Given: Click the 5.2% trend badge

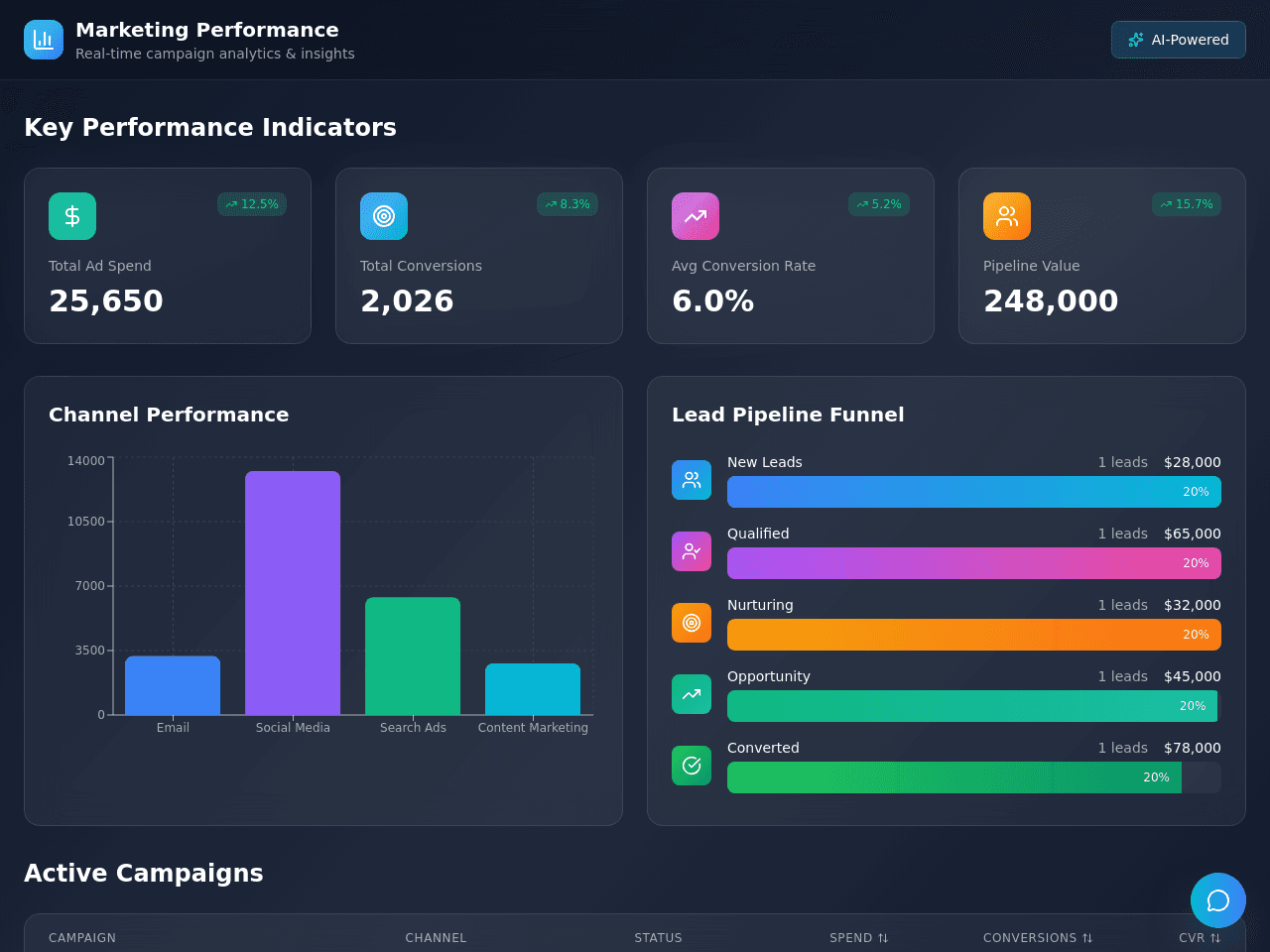Looking at the screenshot, I should (879, 204).
